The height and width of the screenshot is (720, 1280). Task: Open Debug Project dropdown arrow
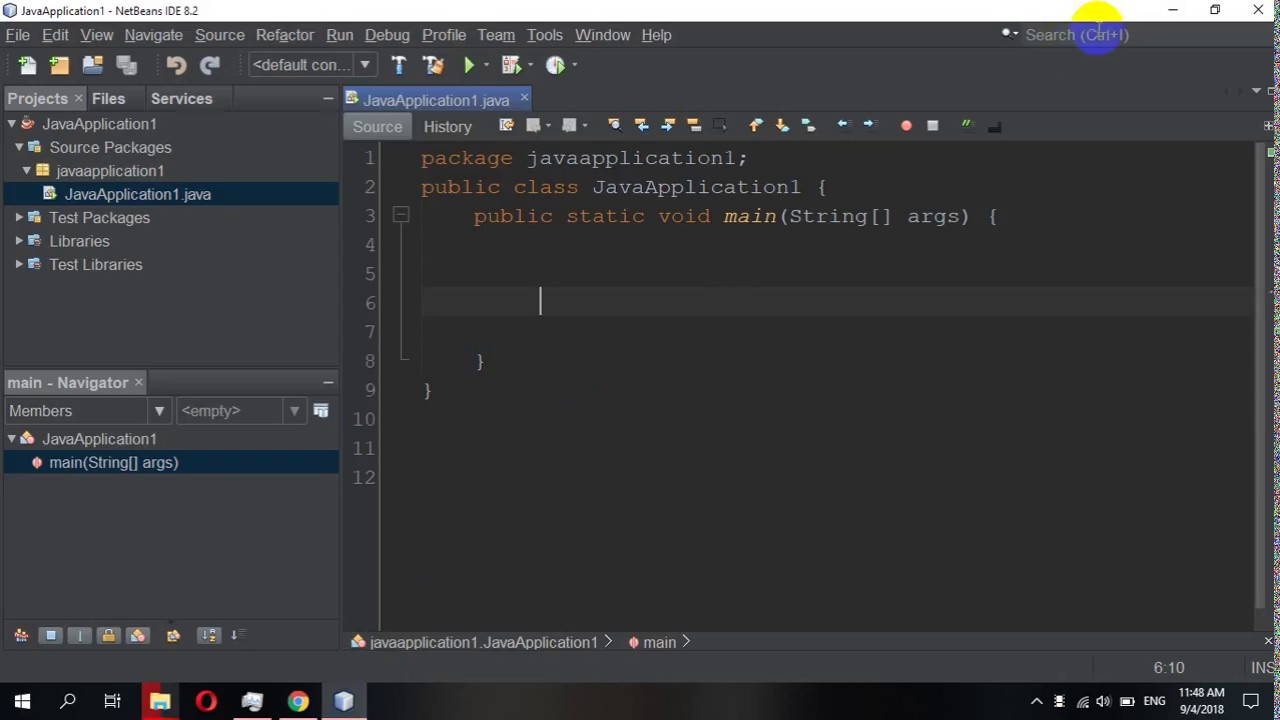pos(530,65)
